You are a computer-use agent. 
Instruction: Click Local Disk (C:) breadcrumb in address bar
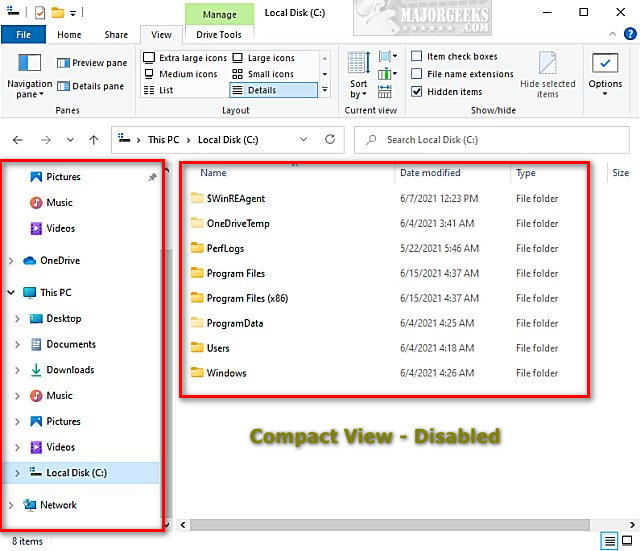(228, 140)
